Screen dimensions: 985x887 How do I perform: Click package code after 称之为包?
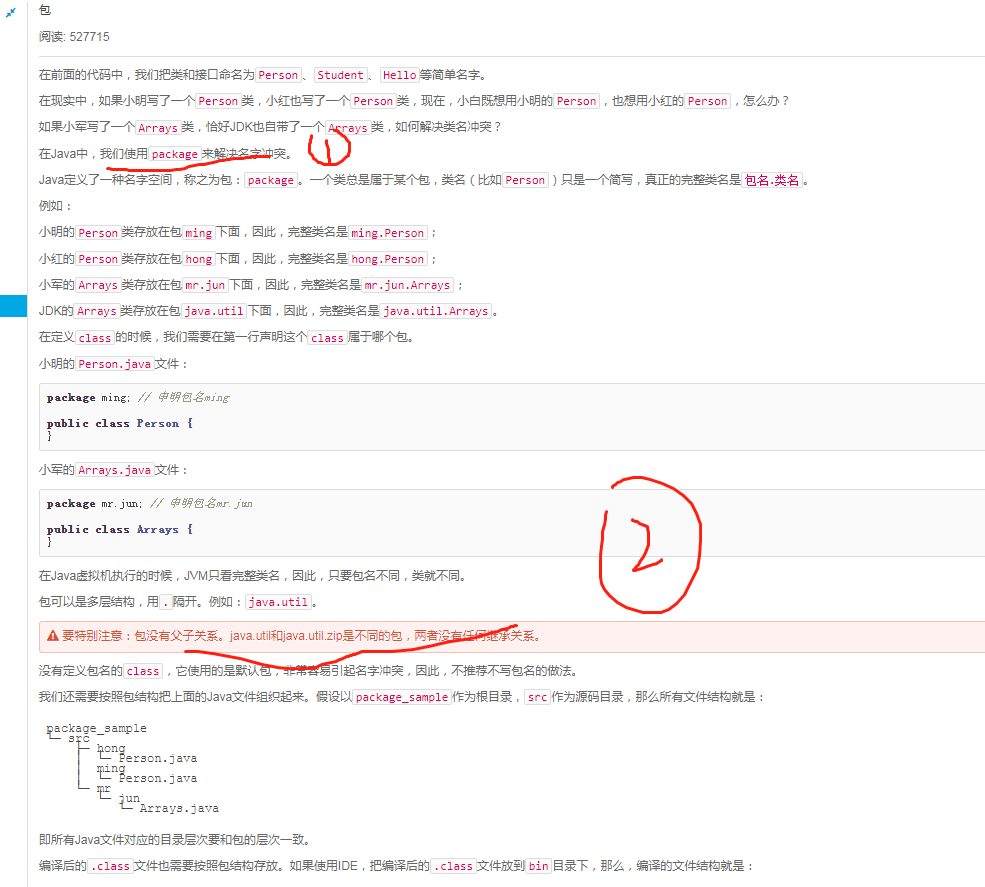(x=271, y=180)
